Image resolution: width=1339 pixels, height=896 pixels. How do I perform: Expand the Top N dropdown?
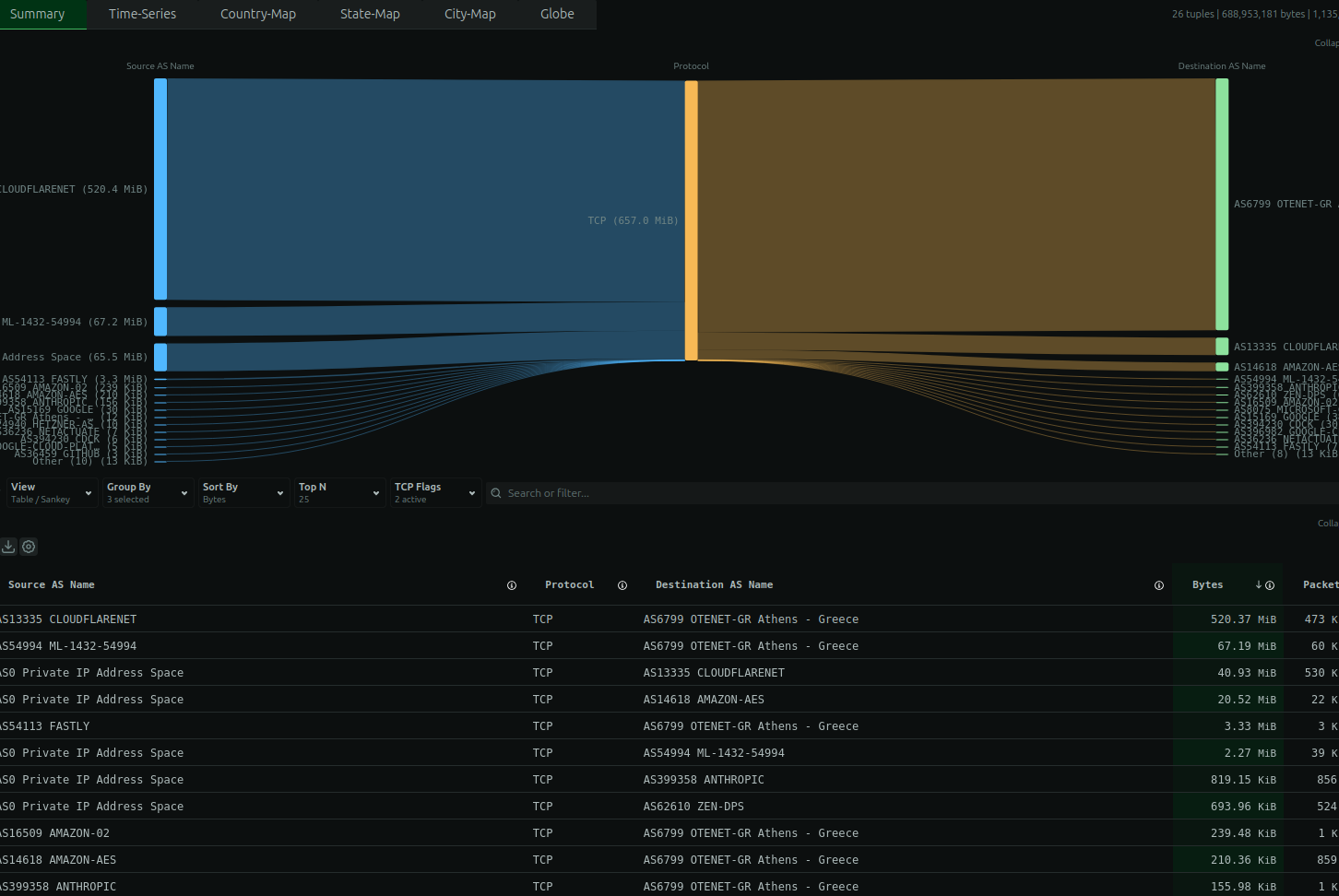point(339,493)
